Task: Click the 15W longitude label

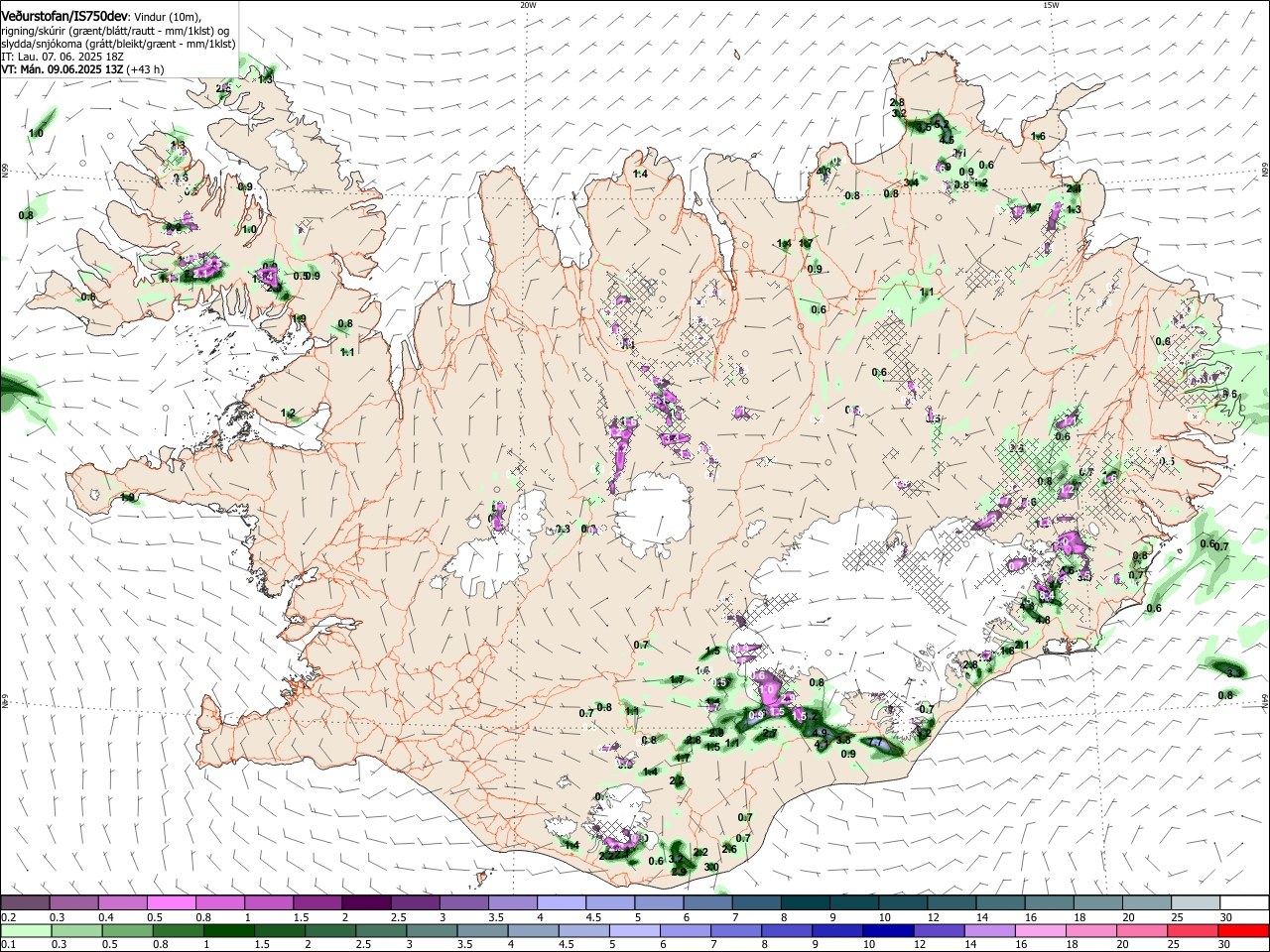Action: [x=1051, y=5]
